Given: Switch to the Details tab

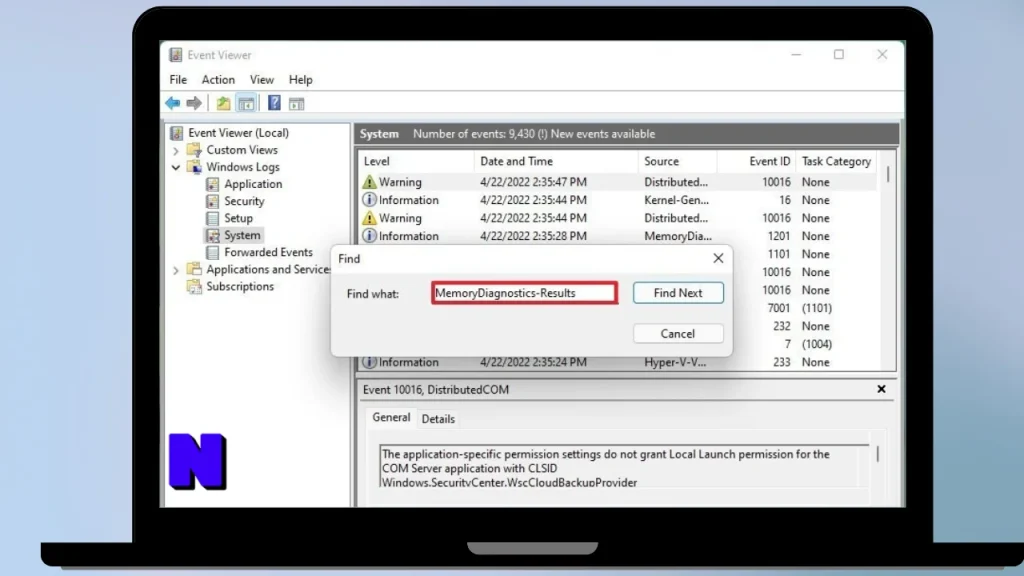Looking at the screenshot, I should pos(438,419).
